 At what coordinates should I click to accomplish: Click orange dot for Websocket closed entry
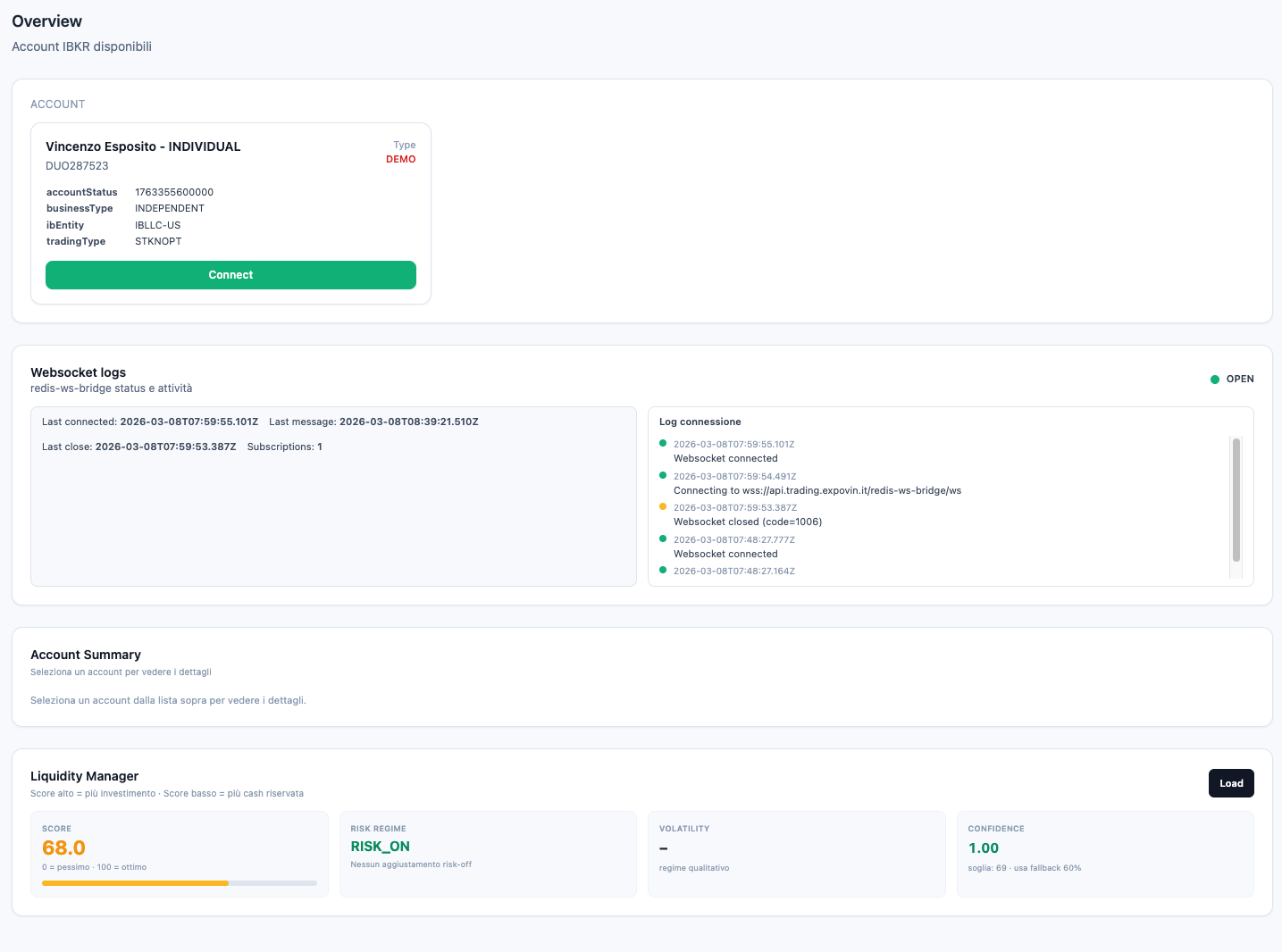[663, 506]
